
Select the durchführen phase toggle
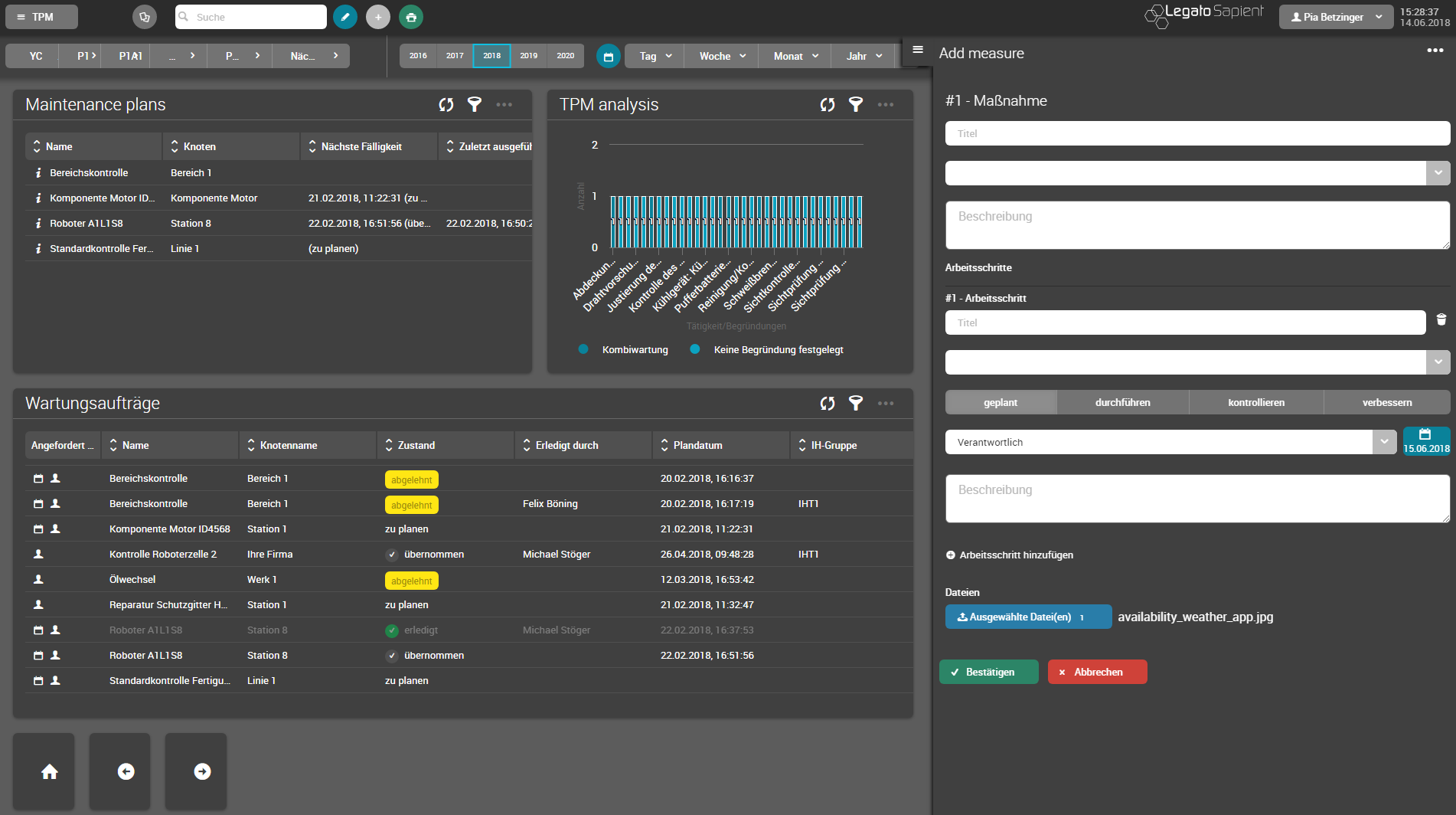click(1123, 402)
